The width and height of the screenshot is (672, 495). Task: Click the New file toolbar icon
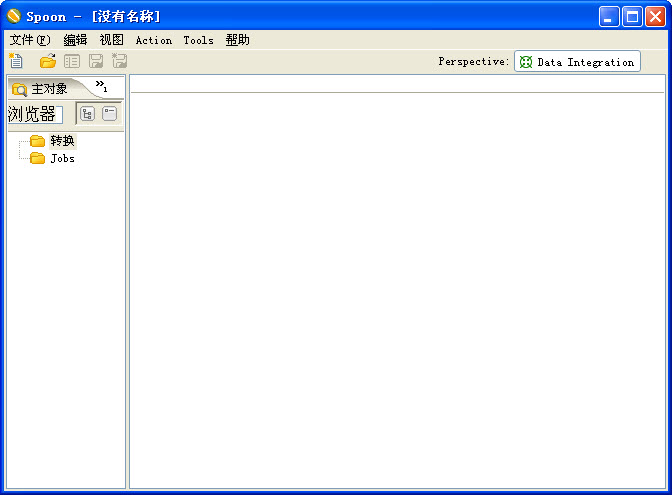(16, 62)
